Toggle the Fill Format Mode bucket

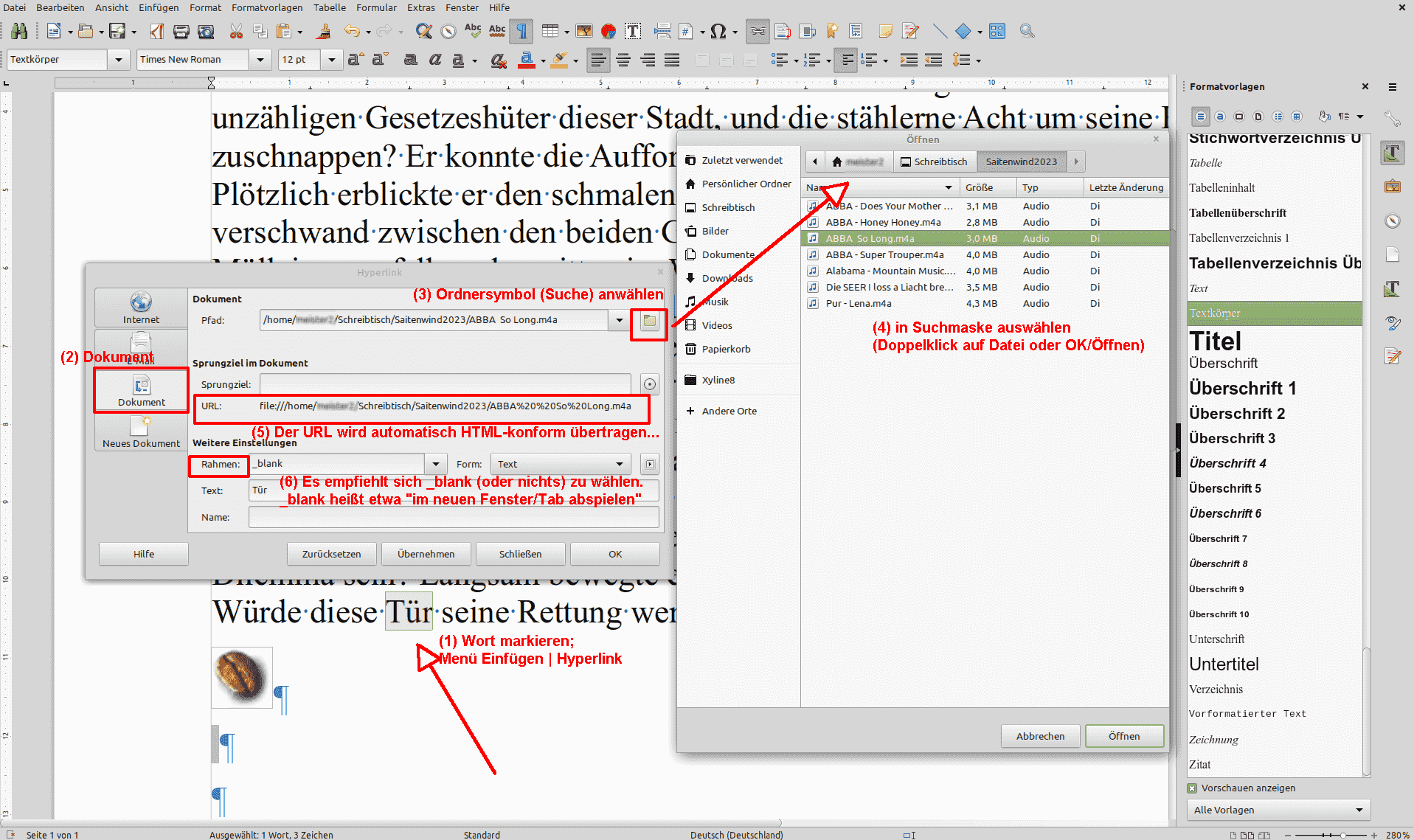pyautogui.click(x=1325, y=117)
